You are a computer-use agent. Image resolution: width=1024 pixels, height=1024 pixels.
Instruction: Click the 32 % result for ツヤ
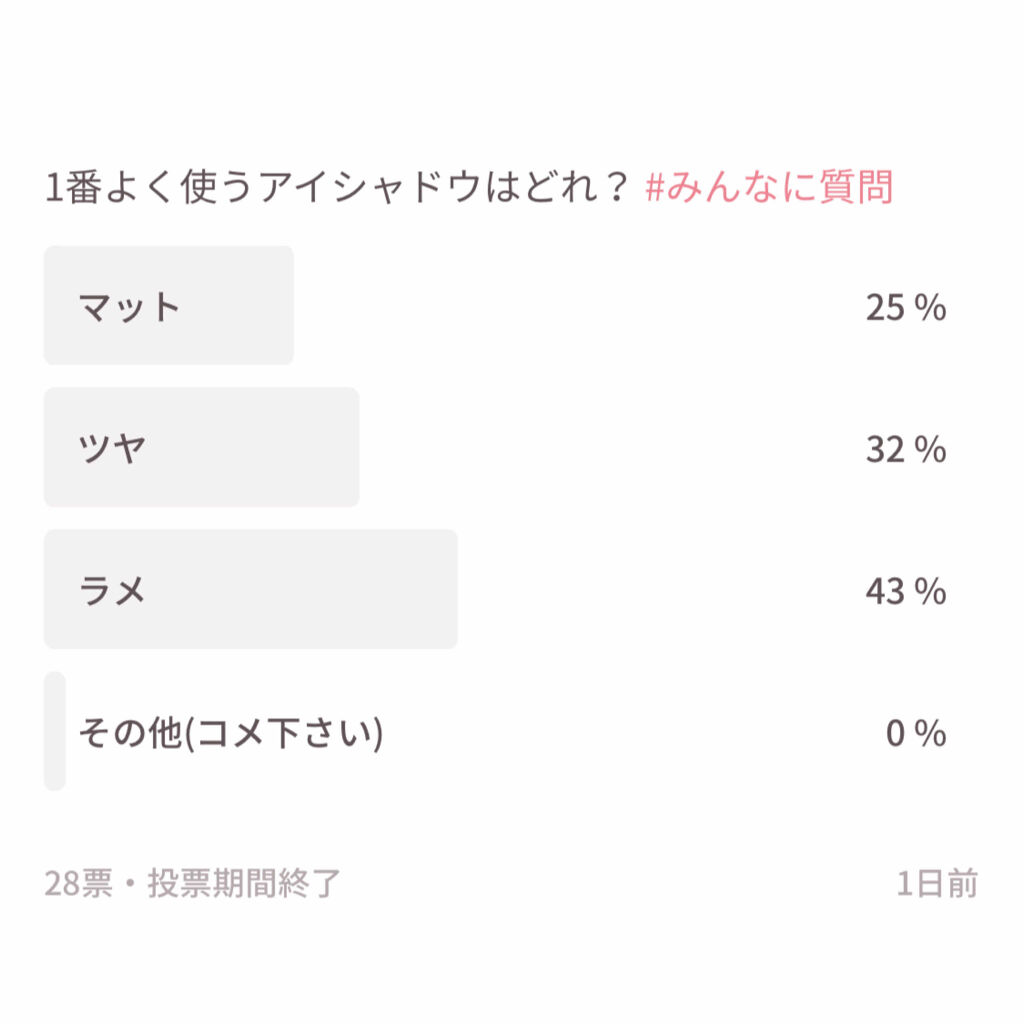905,450
